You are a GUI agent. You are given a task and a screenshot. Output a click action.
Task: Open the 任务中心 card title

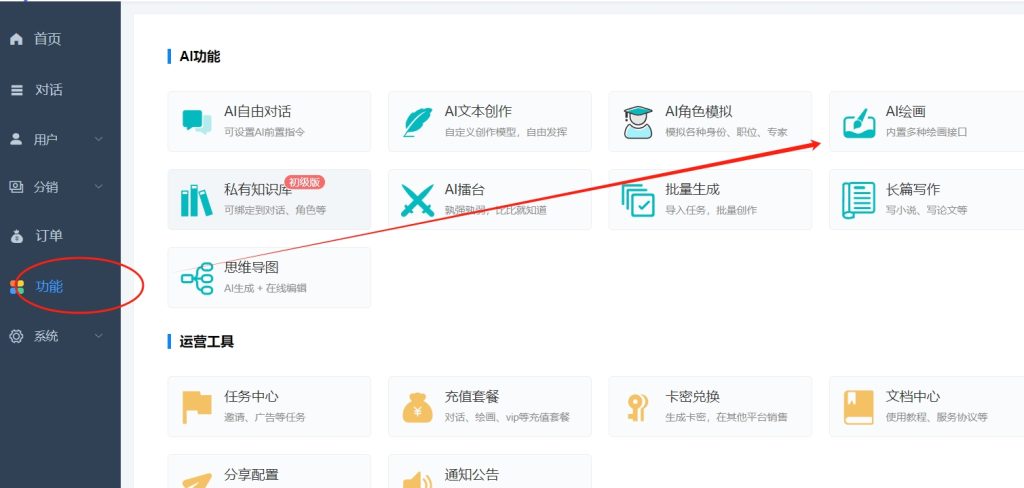click(251, 397)
